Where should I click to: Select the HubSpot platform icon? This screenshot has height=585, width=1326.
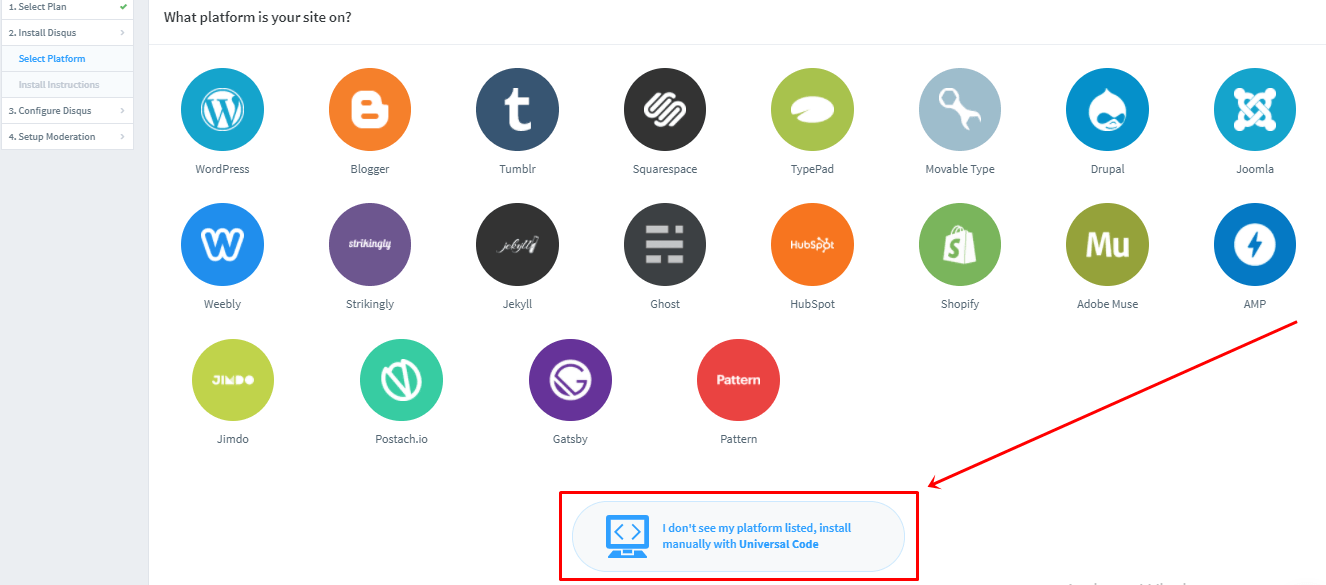point(812,245)
